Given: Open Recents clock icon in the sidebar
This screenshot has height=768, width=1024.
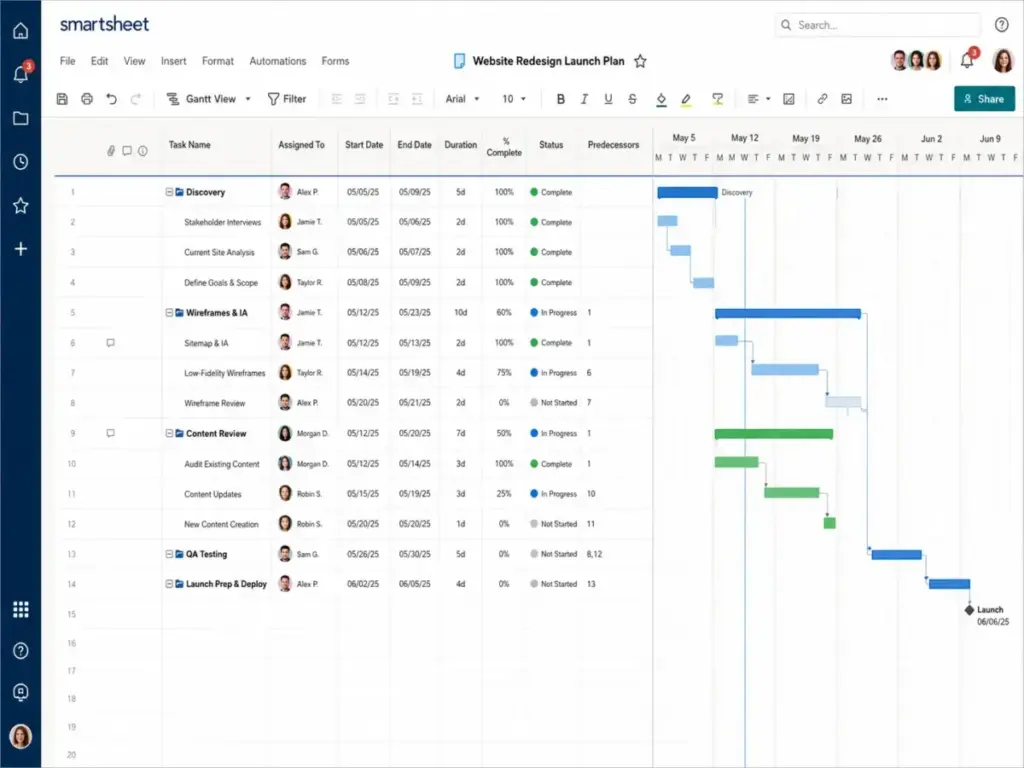Looking at the screenshot, I should coord(21,161).
